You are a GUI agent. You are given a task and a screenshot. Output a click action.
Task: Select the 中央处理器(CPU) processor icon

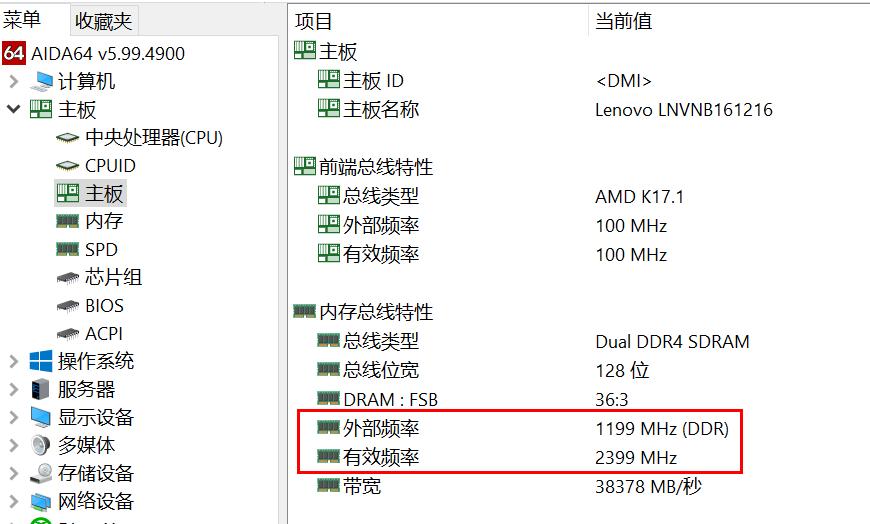click(68, 138)
